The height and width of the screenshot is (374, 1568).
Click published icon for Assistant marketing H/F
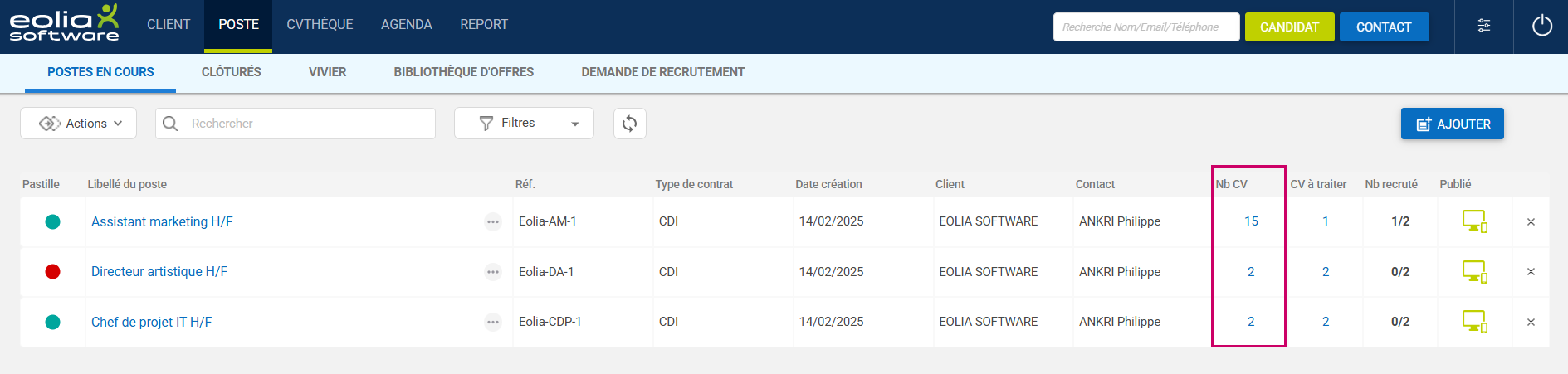point(1473,221)
